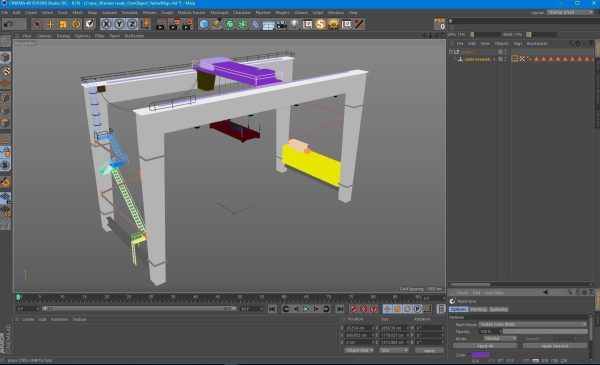Open the Paint Mode dropdown
The height and width of the screenshot is (365, 600).
click(x=533, y=324)
